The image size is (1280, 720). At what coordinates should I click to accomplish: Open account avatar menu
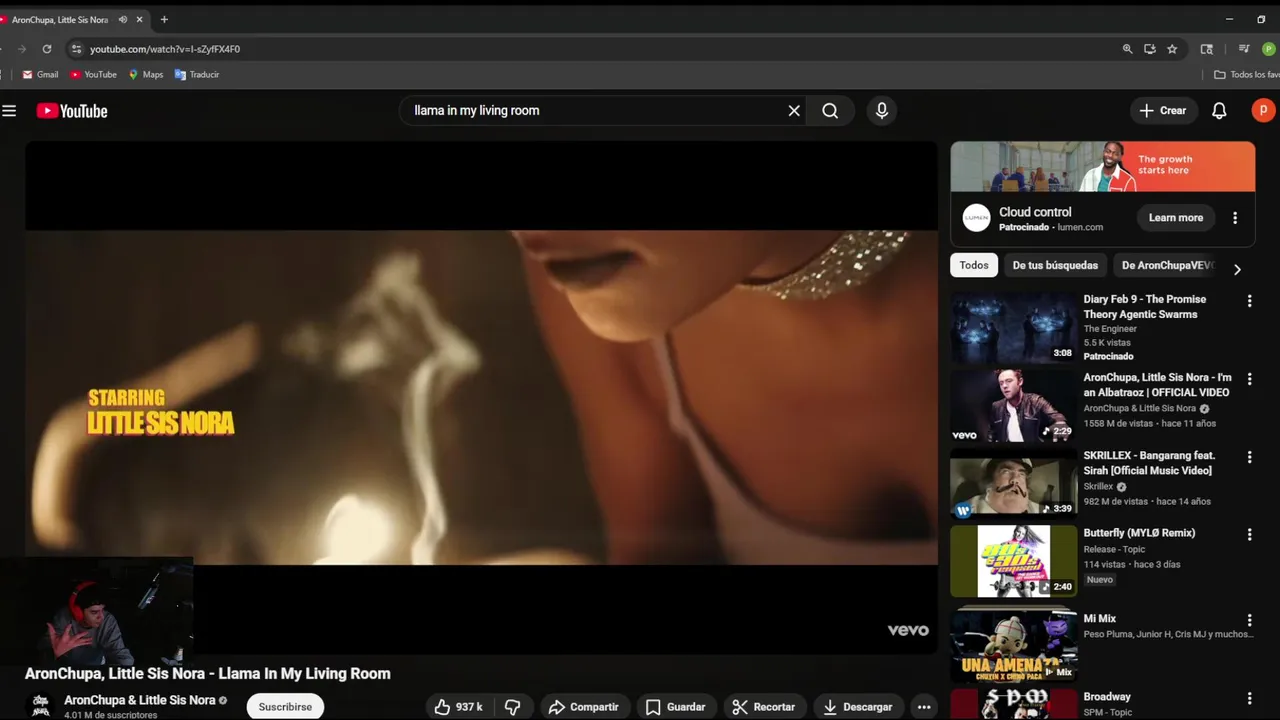tap(1263, 111)
